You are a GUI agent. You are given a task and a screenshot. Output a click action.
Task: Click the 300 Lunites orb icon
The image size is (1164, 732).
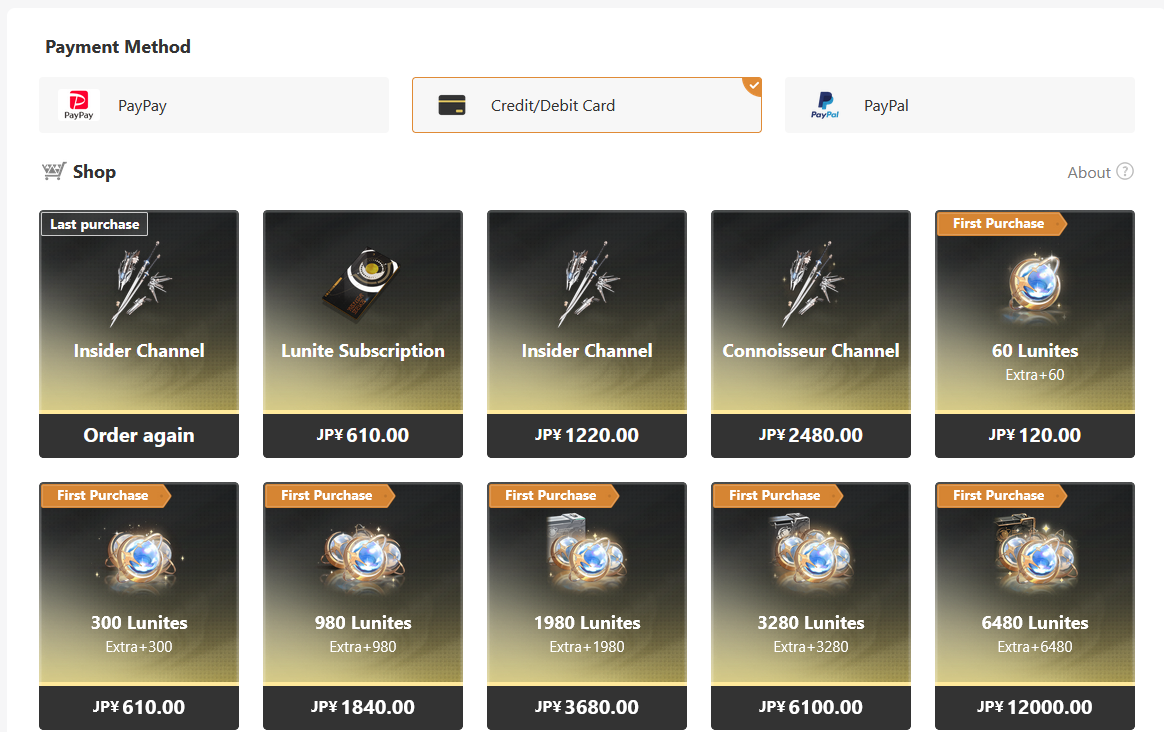click(139, 558)
